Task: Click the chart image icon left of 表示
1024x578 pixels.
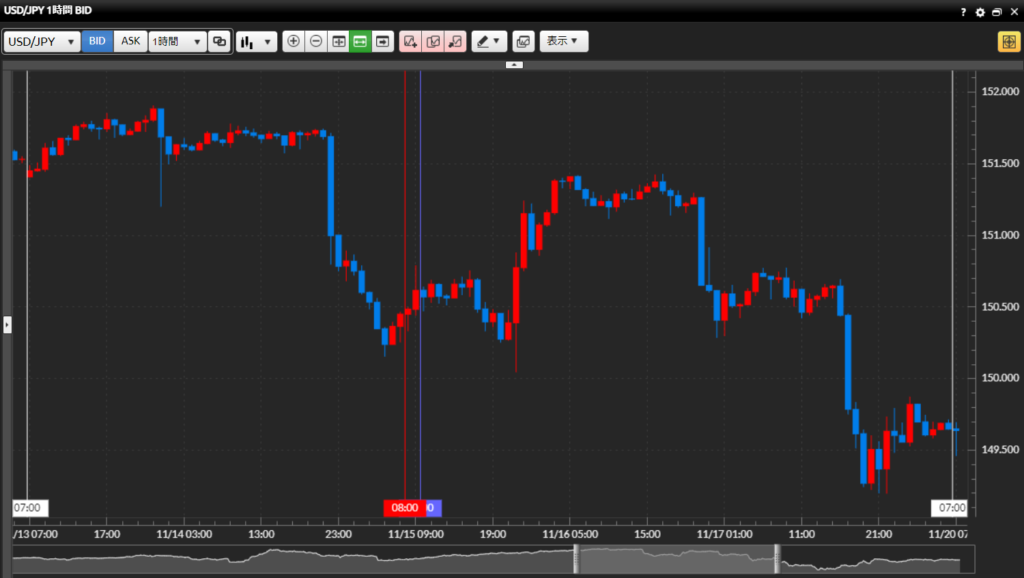Action: click(x=522, y=42)
